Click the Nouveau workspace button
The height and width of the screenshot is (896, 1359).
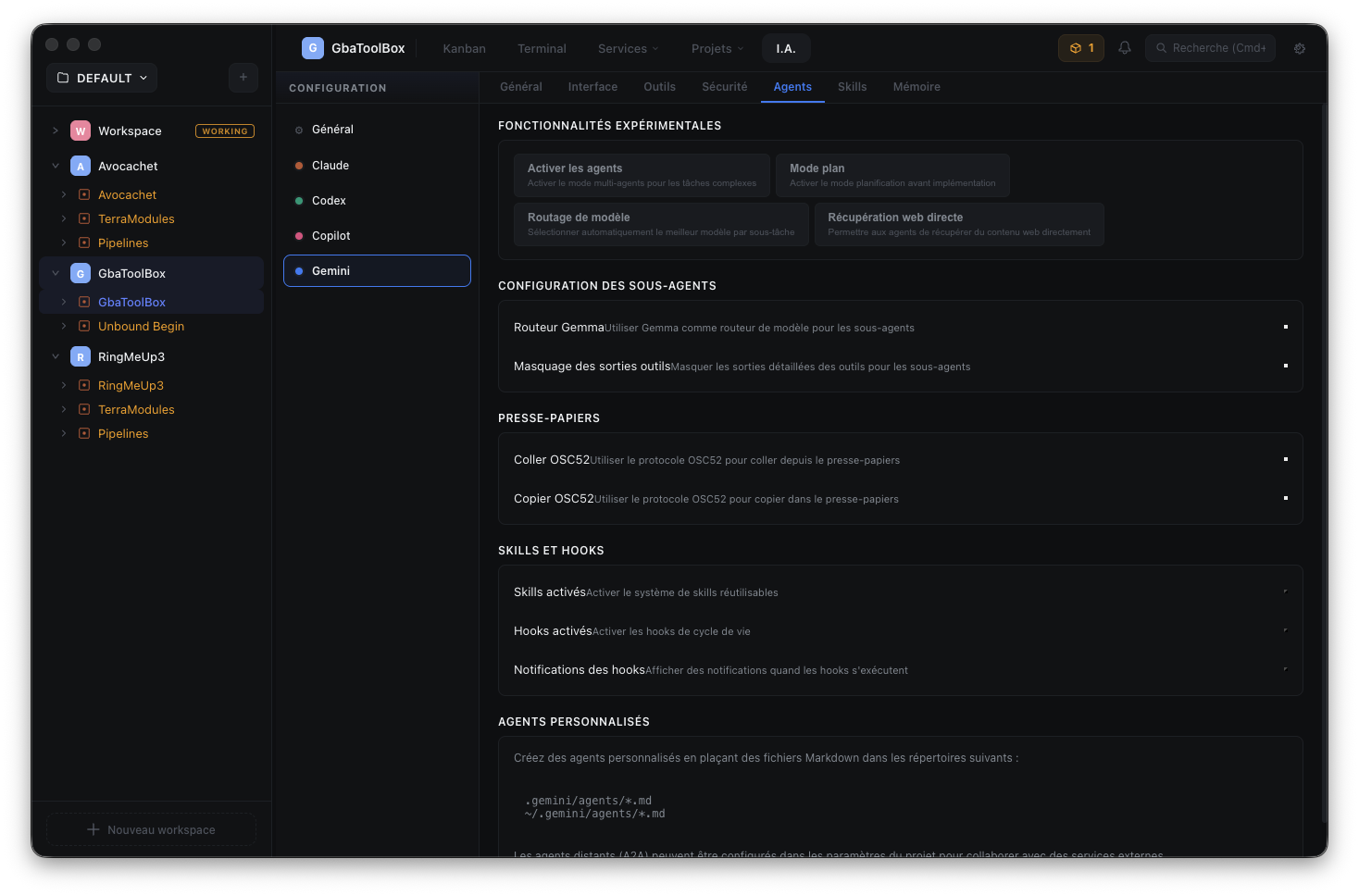point(152,829)
